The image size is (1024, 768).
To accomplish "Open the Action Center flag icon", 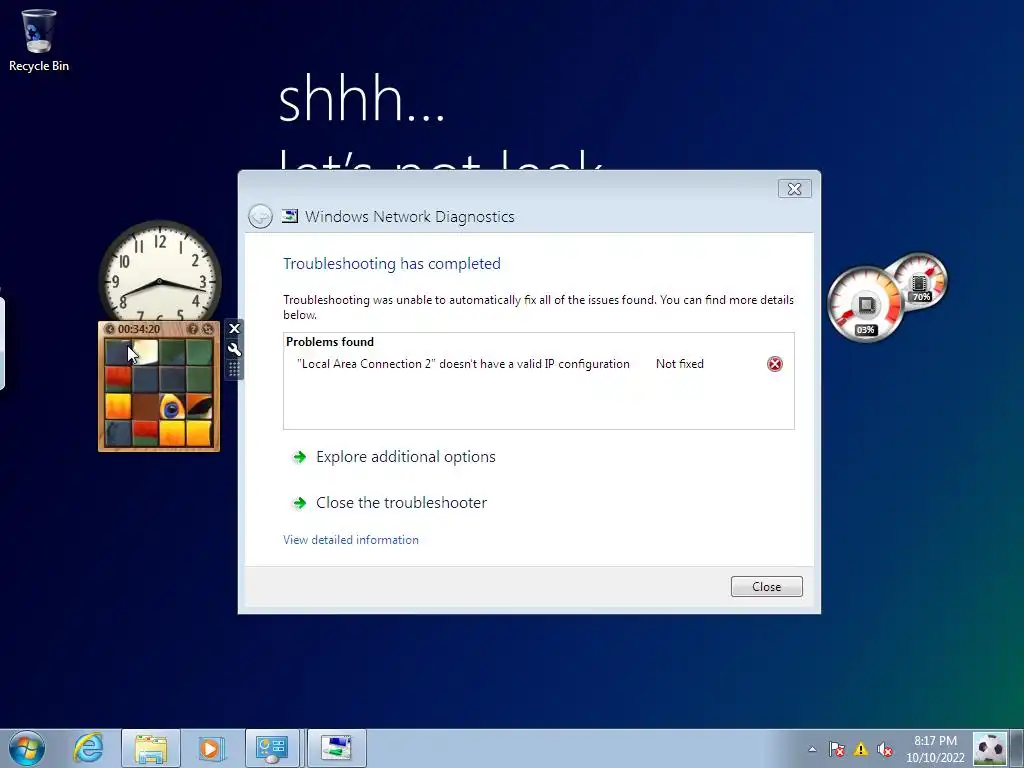I will 837,749.
